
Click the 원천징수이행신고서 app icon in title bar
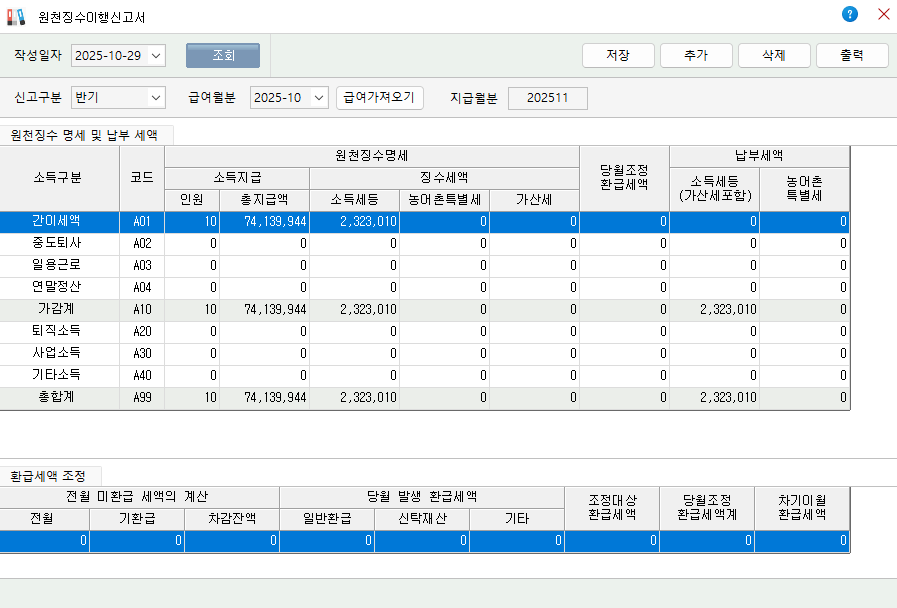click(x=16, y=17)
